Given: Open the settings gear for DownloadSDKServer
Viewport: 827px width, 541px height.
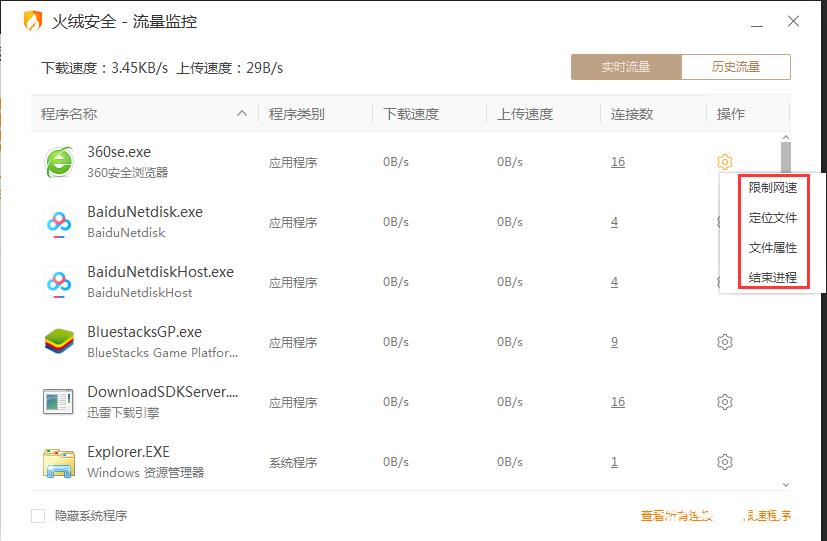Looking at the screenshot, I should click(x=725, y=402).
